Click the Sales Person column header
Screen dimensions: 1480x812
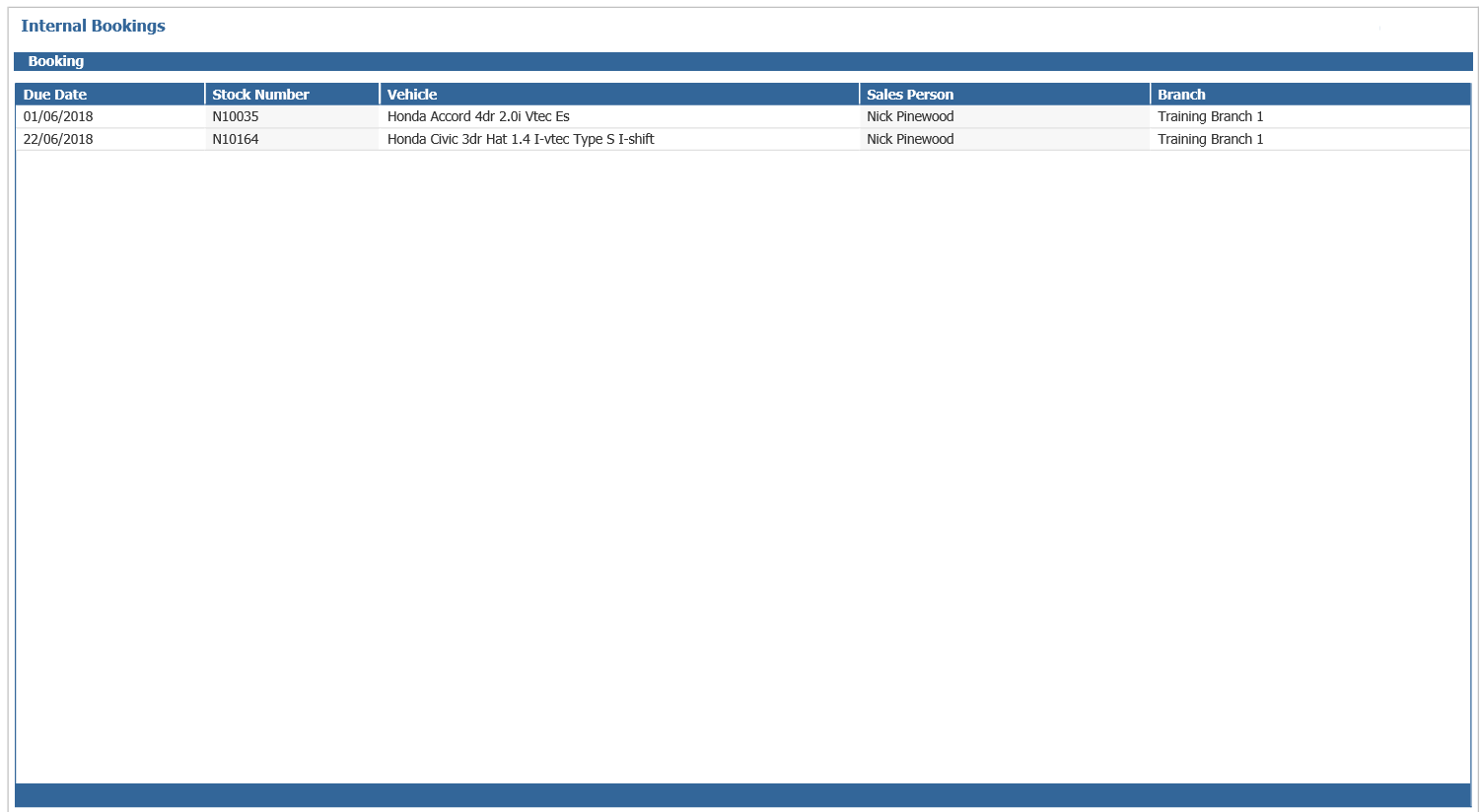pyautogui.click(x=909, y=95)
